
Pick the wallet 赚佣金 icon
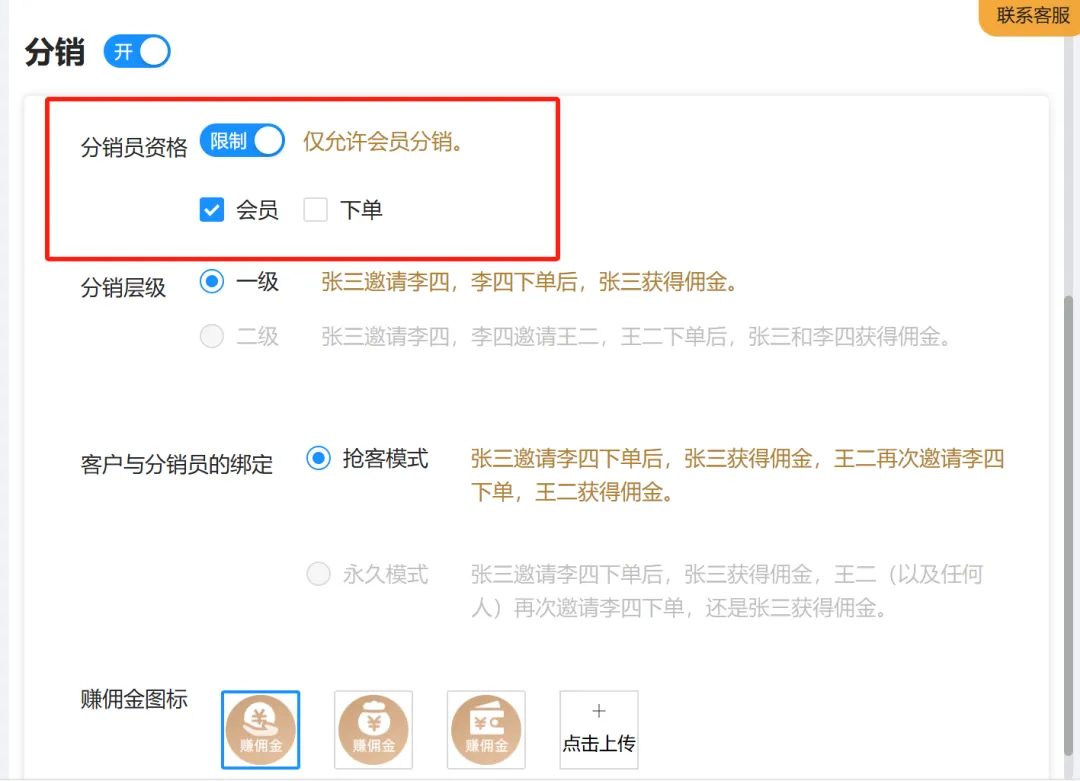[486, 729]
